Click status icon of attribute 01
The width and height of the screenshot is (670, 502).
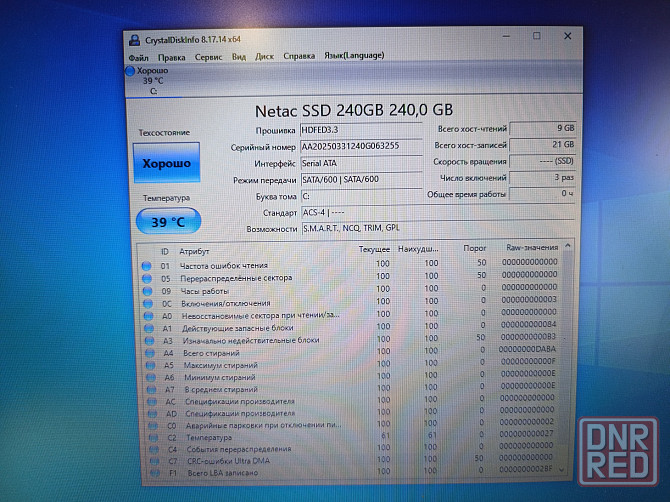click(147, 266)
